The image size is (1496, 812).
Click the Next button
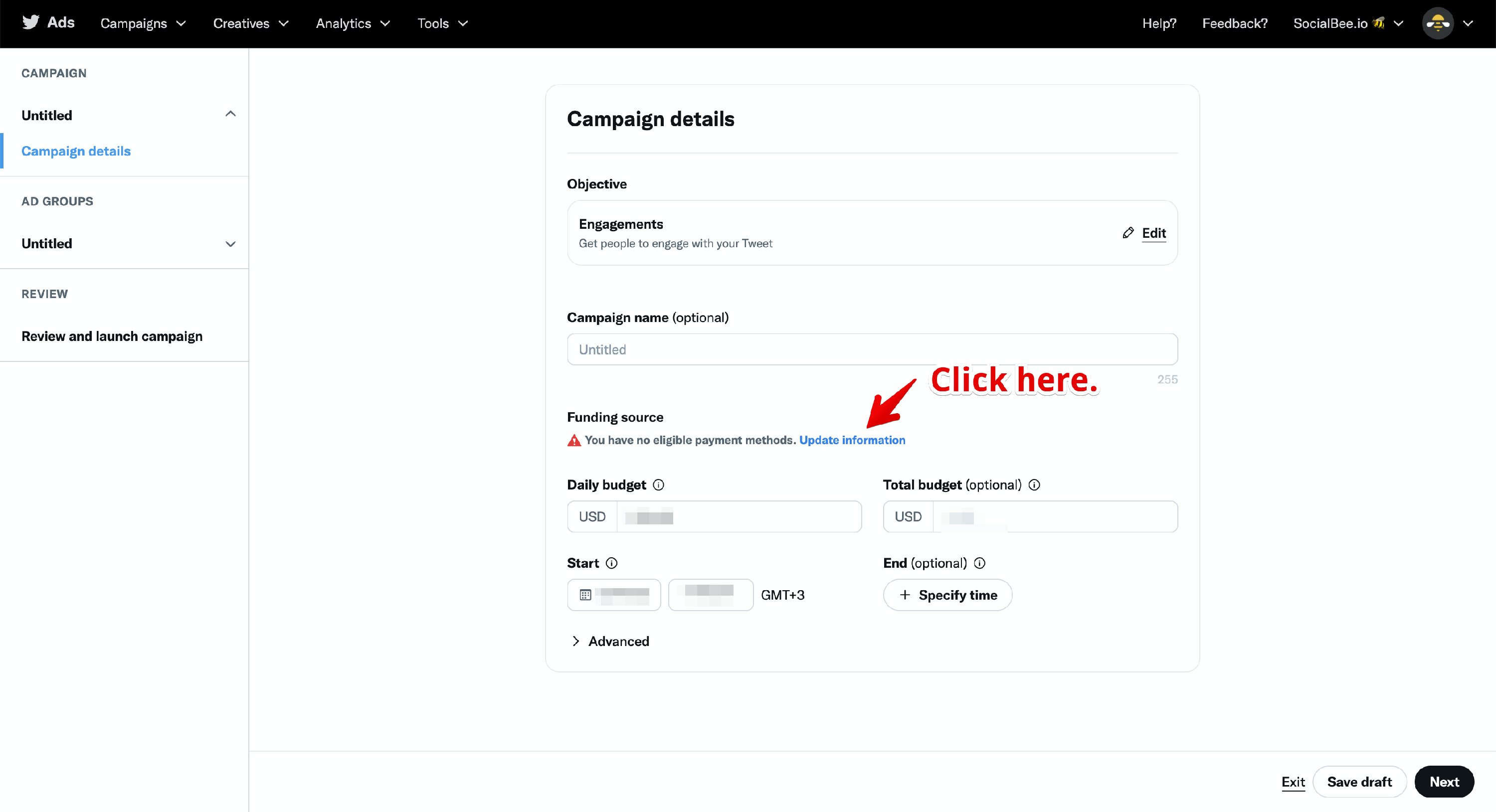[x=1444, y=782]
